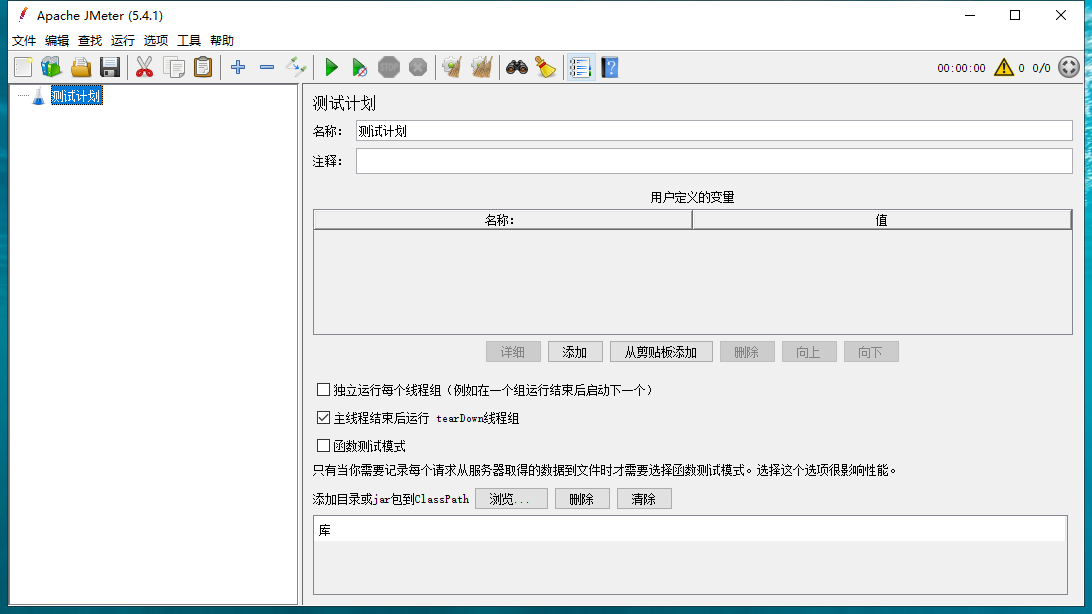The height and width of the screenshot is (614, 1092).
Task: Open the Templates icon in toolbar
Action: [x=52, y=68]
